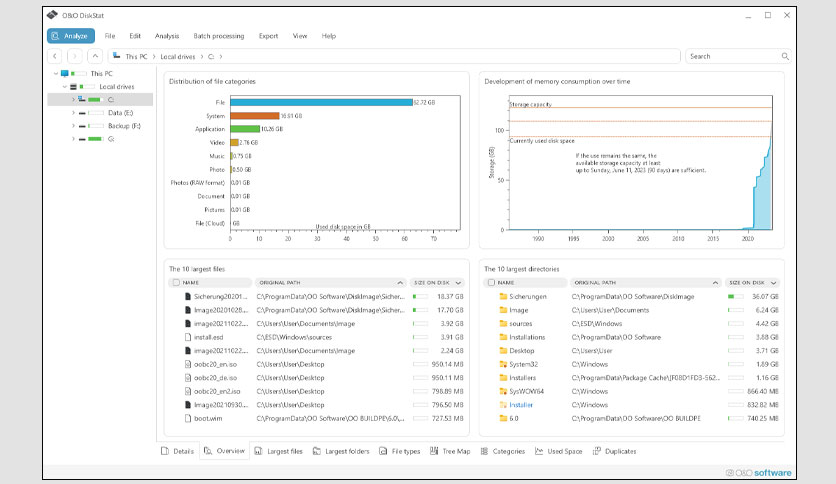Click 'C:' in the breadcrumb path

pyautogui.click(x=211, y=56)
